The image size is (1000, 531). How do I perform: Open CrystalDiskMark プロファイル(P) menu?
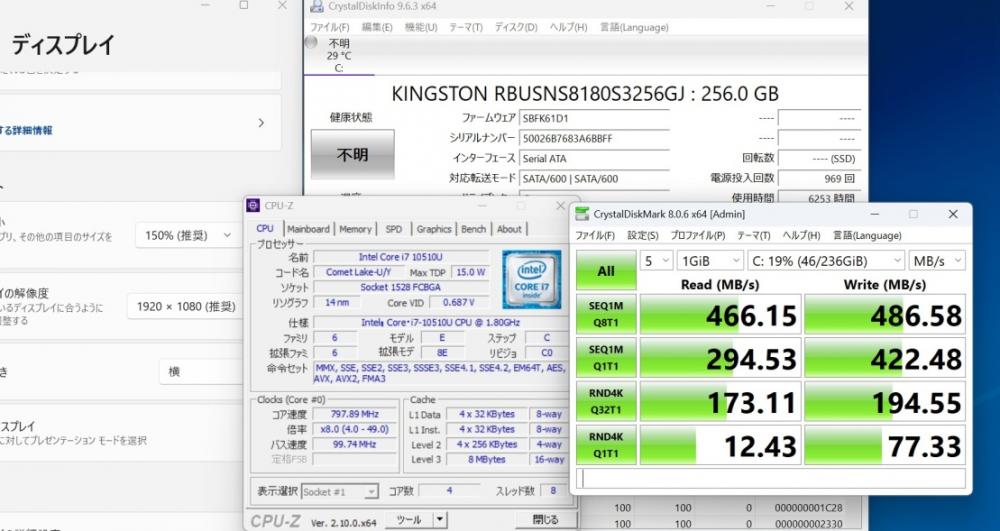[698, 236]
